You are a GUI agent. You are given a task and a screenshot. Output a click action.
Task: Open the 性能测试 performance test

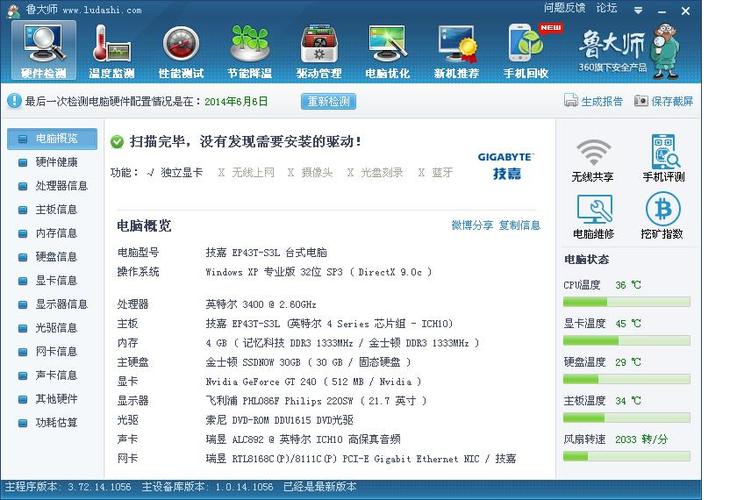(x=181, y=52)
